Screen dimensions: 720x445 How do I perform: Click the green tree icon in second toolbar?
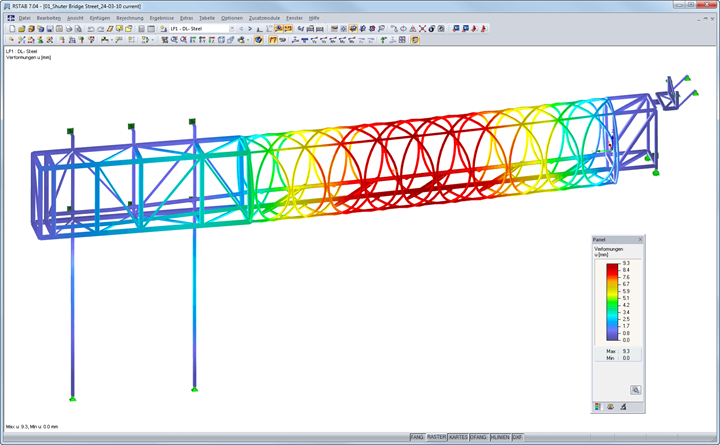pyautogui.click(x=383, y=40)
